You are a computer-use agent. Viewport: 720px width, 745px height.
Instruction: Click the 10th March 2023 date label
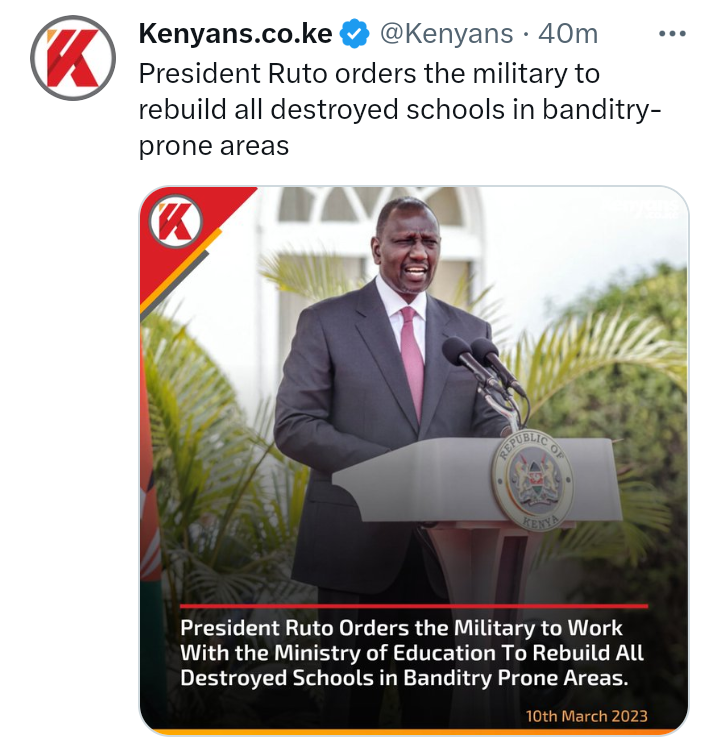(x=586, y=716)
